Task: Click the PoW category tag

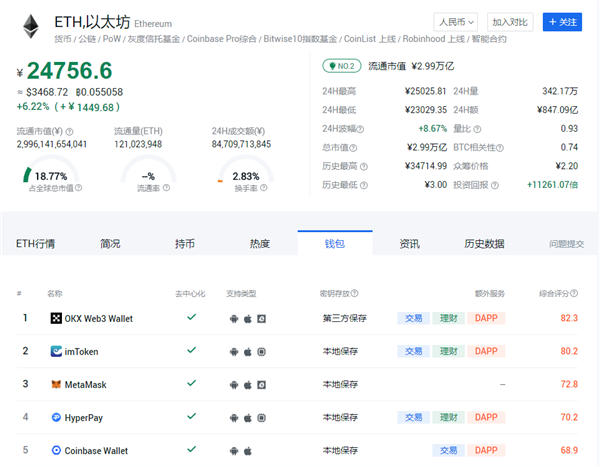Action: 111,39
